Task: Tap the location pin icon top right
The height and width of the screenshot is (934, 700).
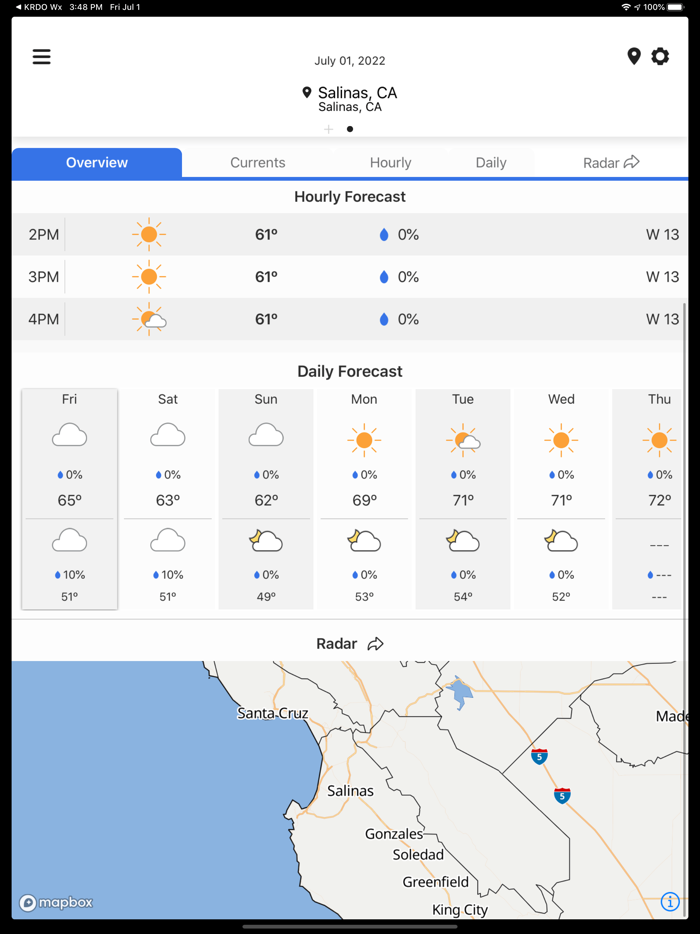Action: 634,56
